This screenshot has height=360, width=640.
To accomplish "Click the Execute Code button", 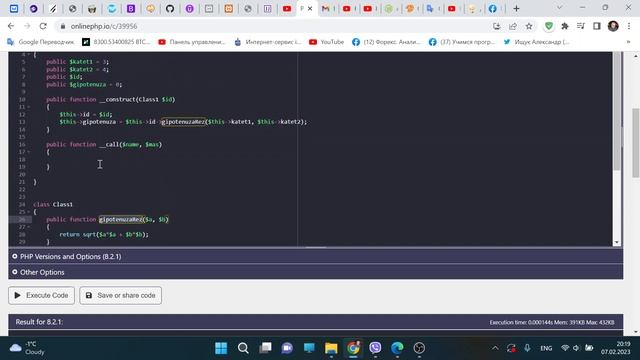I will [42, 295].
